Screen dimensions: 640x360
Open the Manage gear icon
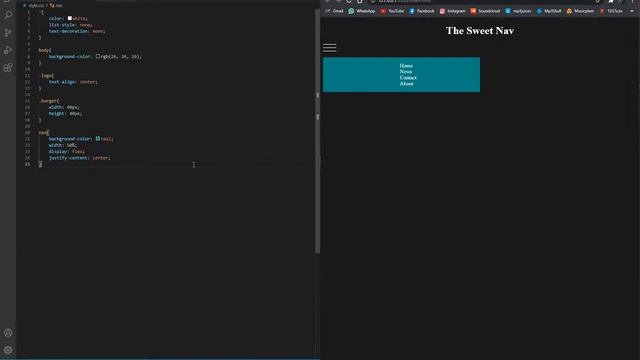(8, 350)
